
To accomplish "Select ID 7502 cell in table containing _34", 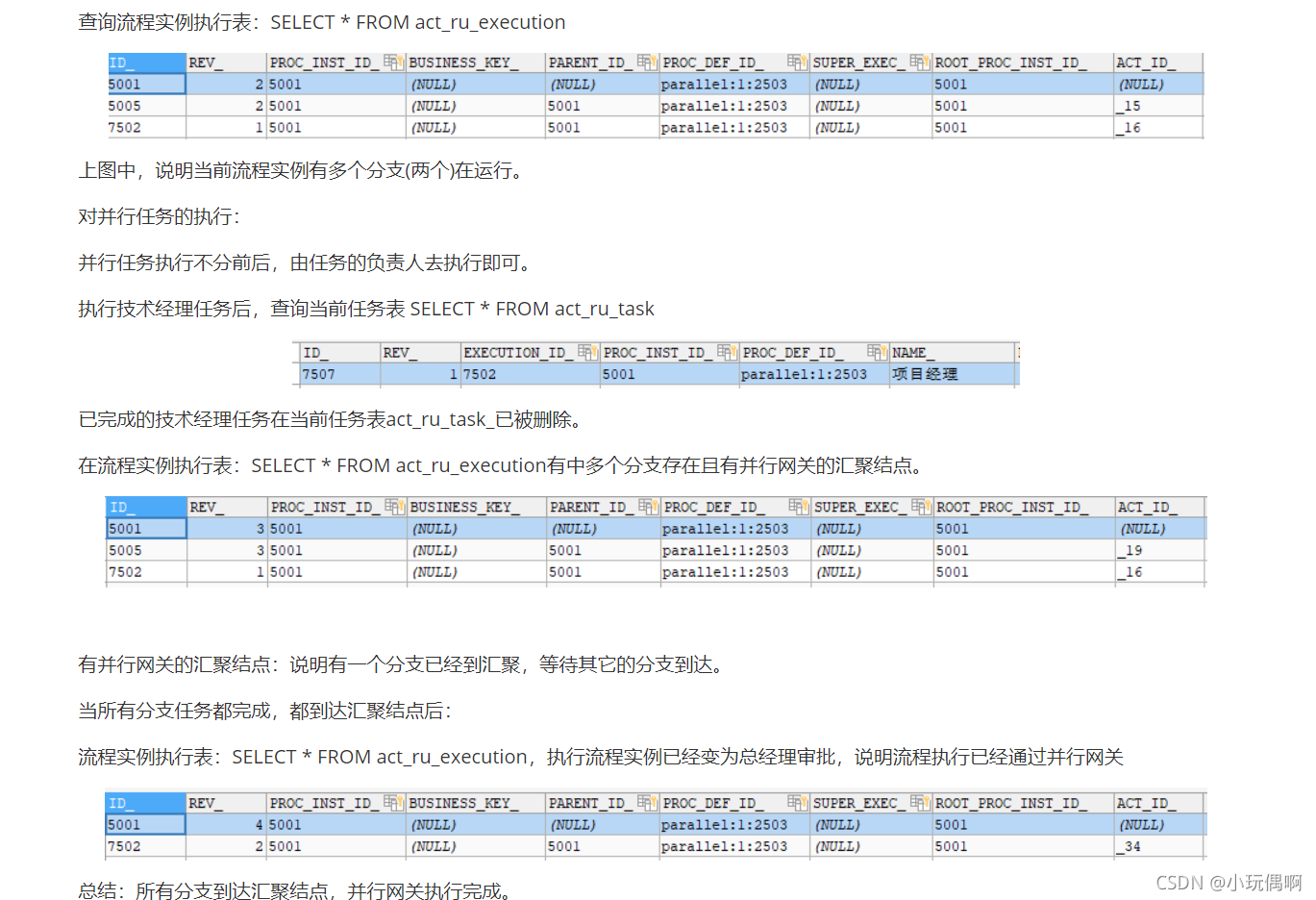I will 146,847.
